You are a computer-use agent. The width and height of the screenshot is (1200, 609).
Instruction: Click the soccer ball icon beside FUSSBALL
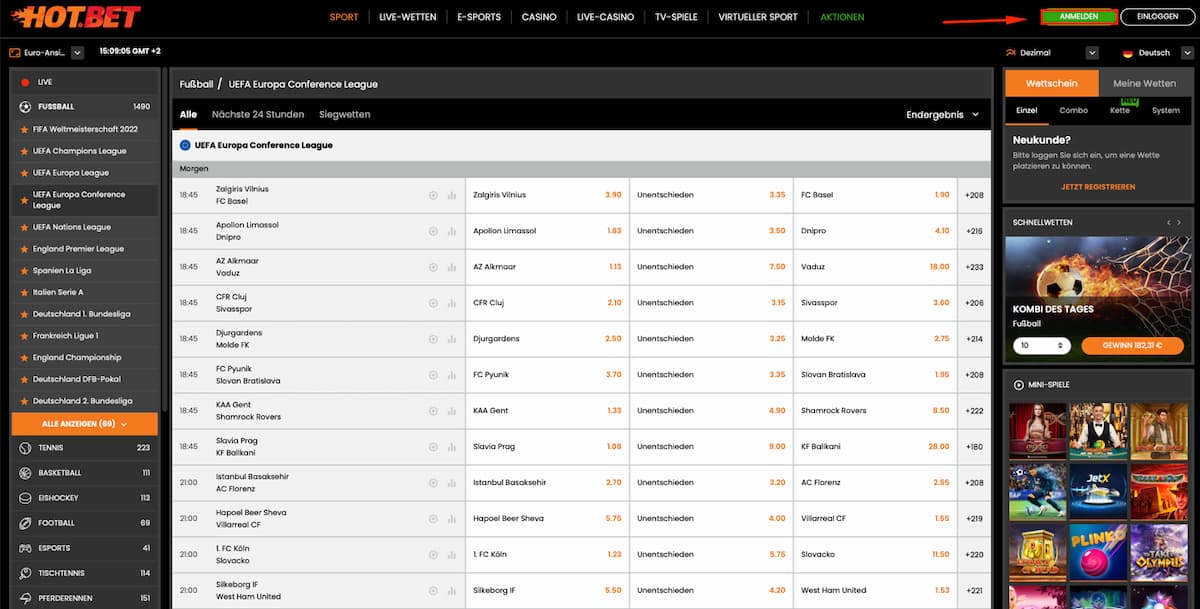click(x=25, y=106)
